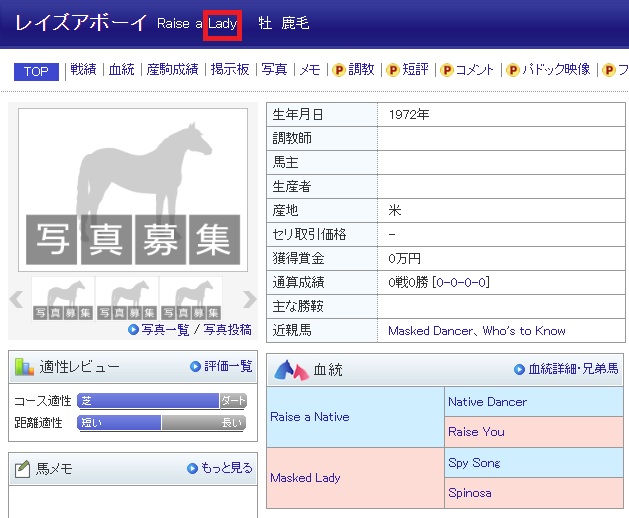Click the next photo arrow
Image resolution: width=629 pixels, height=518 pixels.
click(x=249, y=299)
